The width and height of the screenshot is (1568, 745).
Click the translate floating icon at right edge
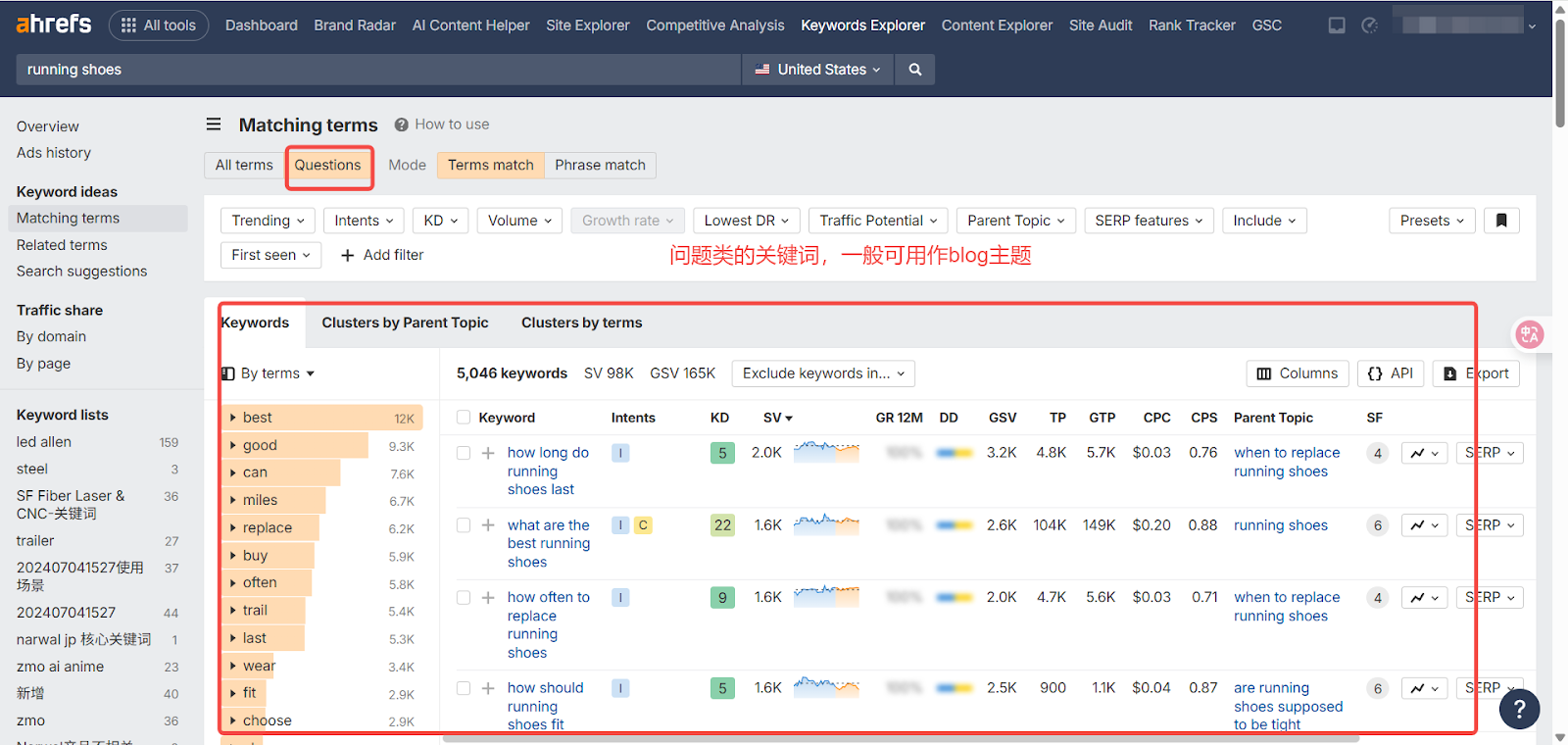tap(1529, 334)
